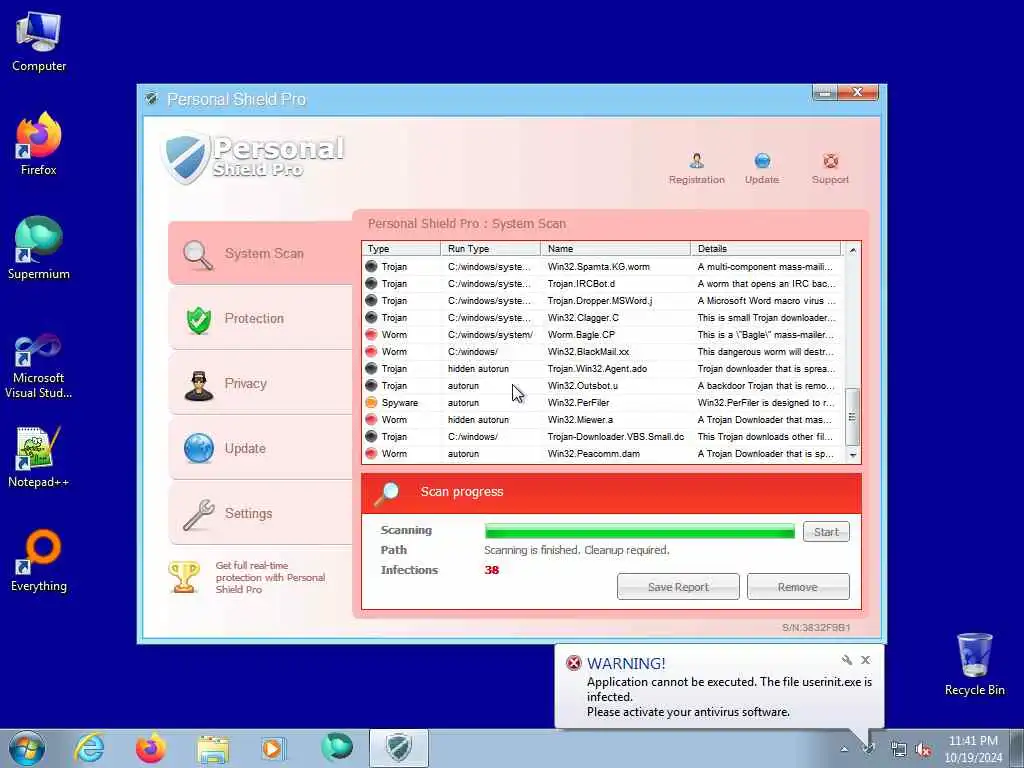1024x768 pixels.
Task: Click the scan list scrollbar thumb
Action: click(852, 417)
